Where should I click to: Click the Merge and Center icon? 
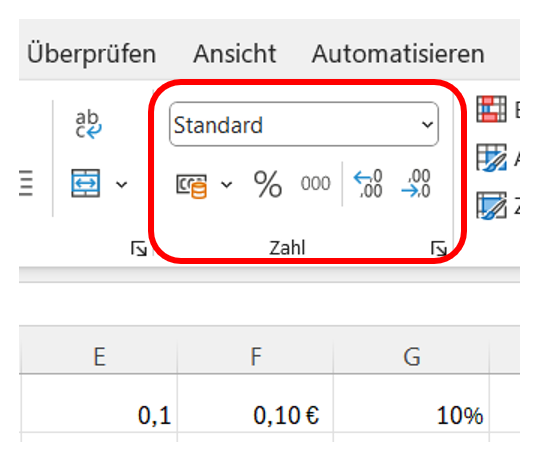pos(86,183)
